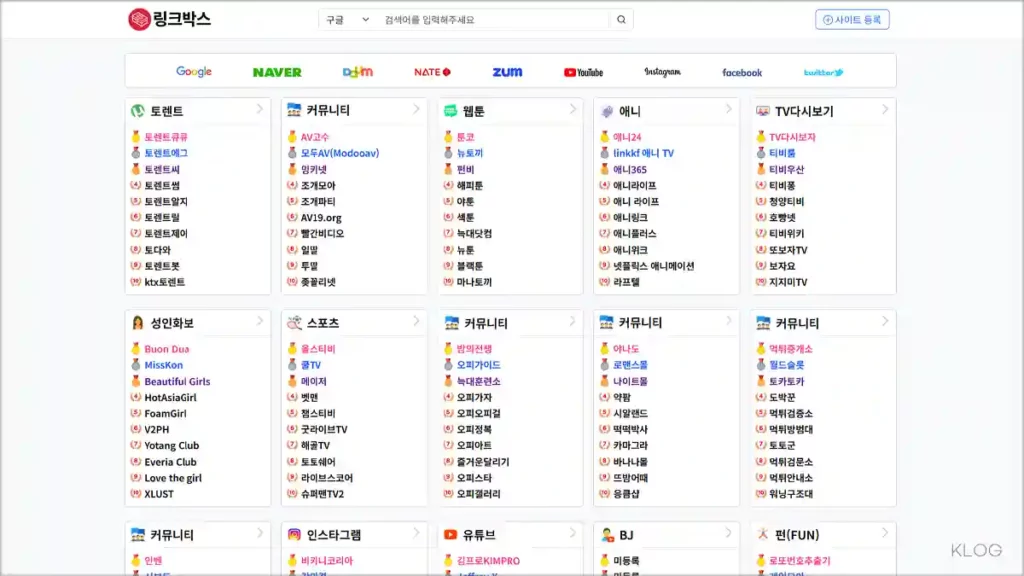1024x576 pixels.
Task: Focus the 검색어를 입력해주세요 search field
Action: pos(495,20)
